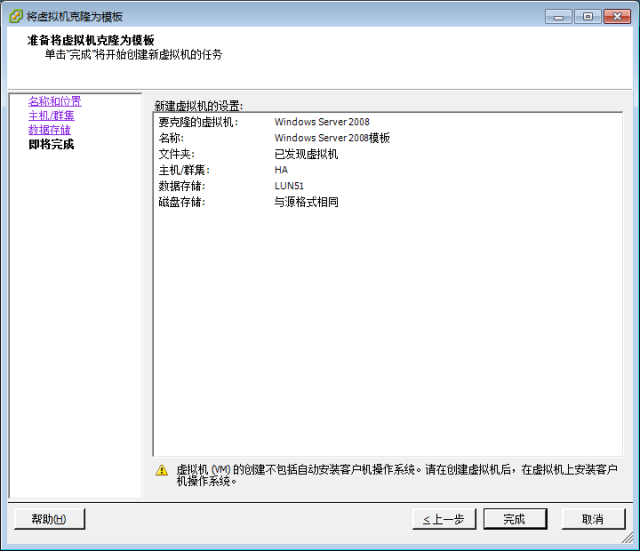This screenshot has width=640, height=551.
Task: Go to the 名称和位置 step
Action: tap(55, 101)
